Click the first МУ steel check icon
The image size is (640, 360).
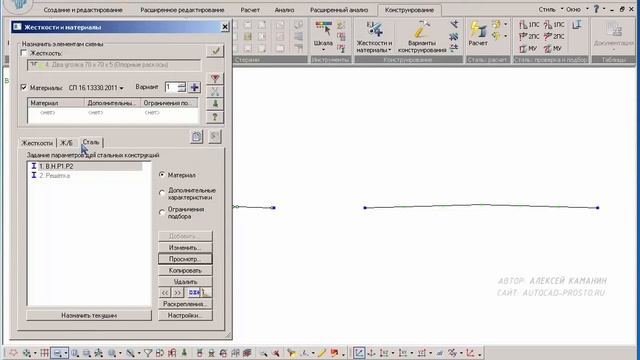tap(528, 49)
